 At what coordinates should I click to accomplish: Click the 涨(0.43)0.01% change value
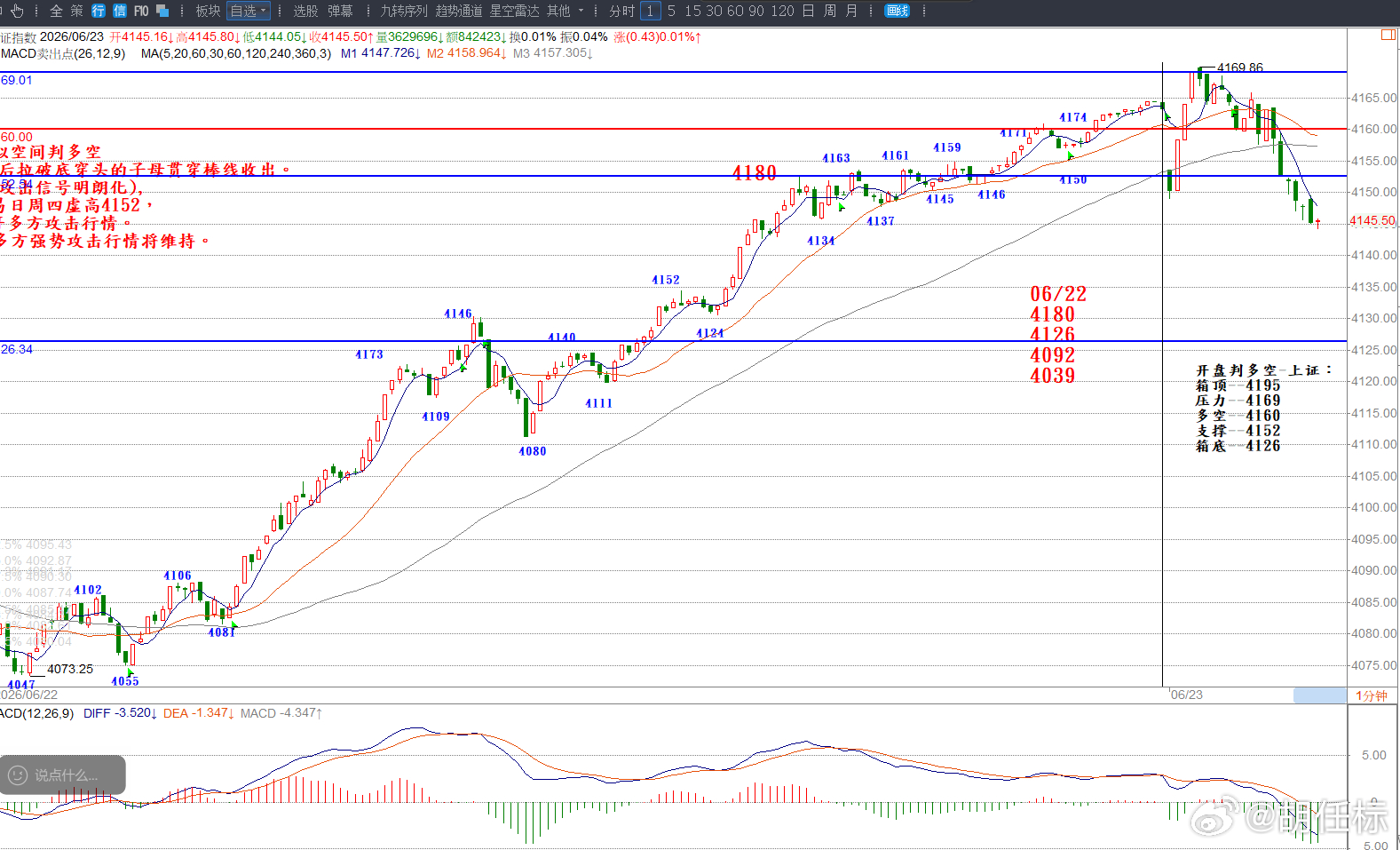[658, 36]
